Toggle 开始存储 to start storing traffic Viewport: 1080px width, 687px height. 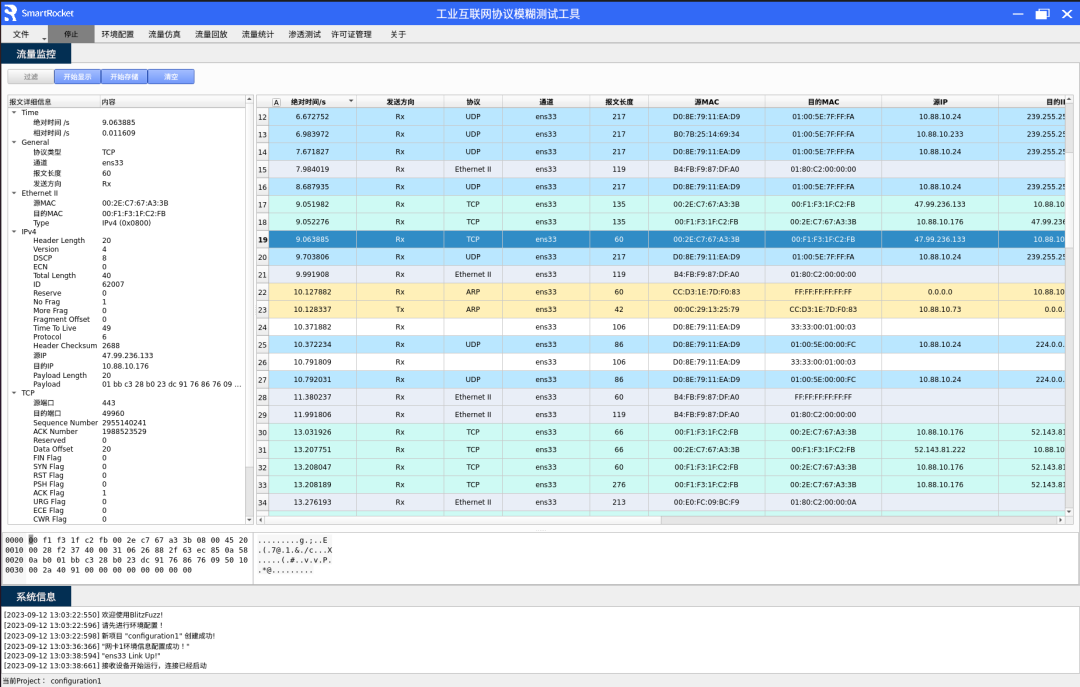(124, 77)
